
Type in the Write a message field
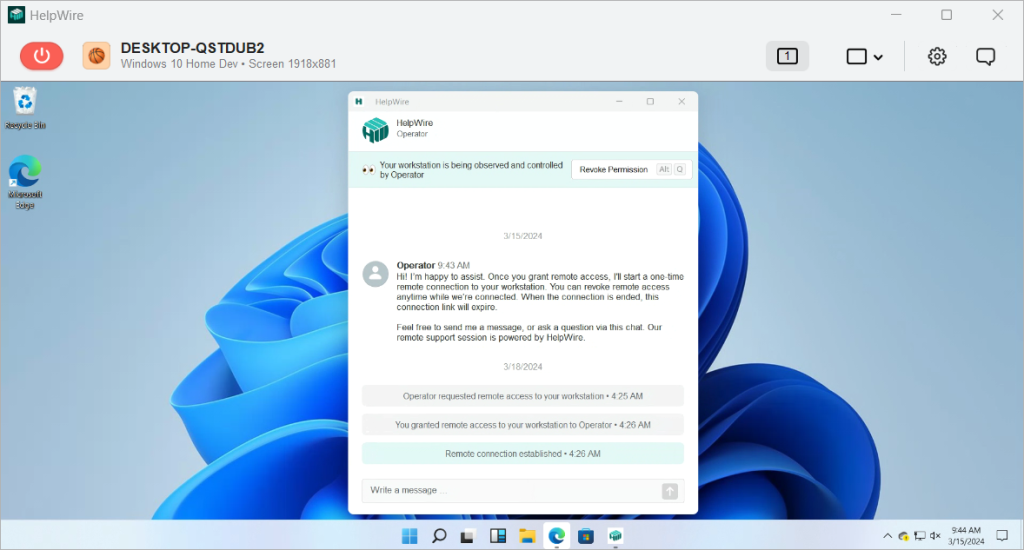510,491
